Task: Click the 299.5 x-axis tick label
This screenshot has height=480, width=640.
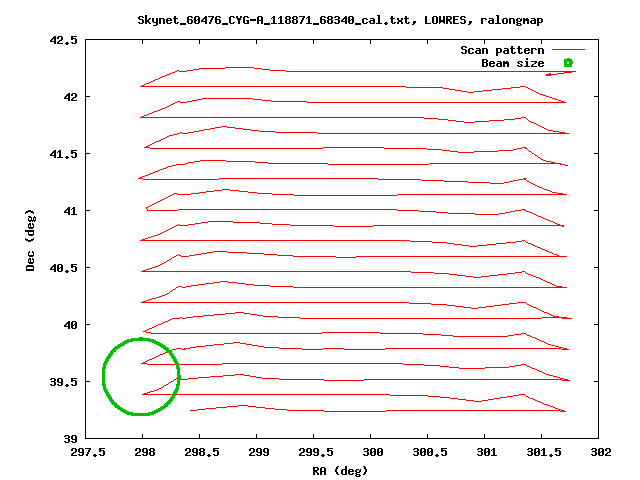Action: pos(316,452)
